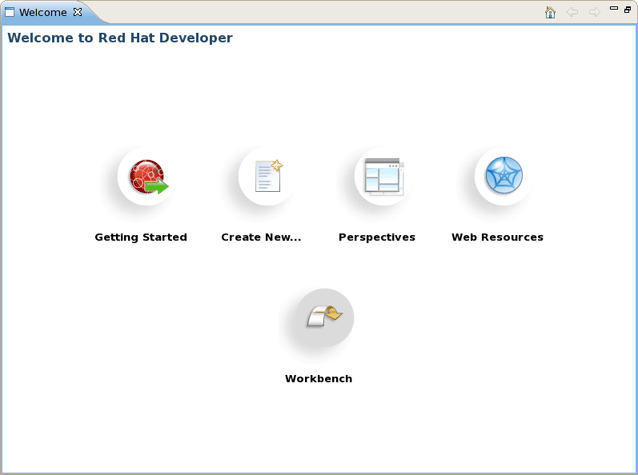Click the Create New document icon

click(x=267, y=176)
